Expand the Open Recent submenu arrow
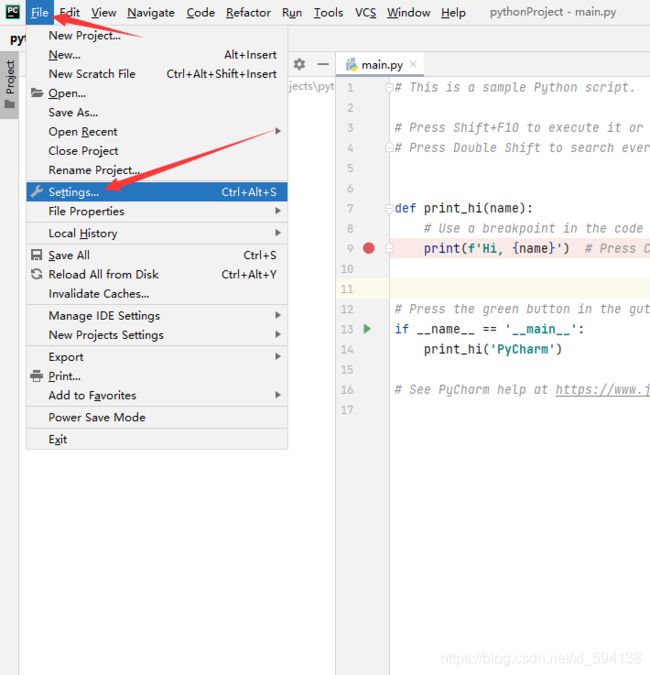 point(278,131)
